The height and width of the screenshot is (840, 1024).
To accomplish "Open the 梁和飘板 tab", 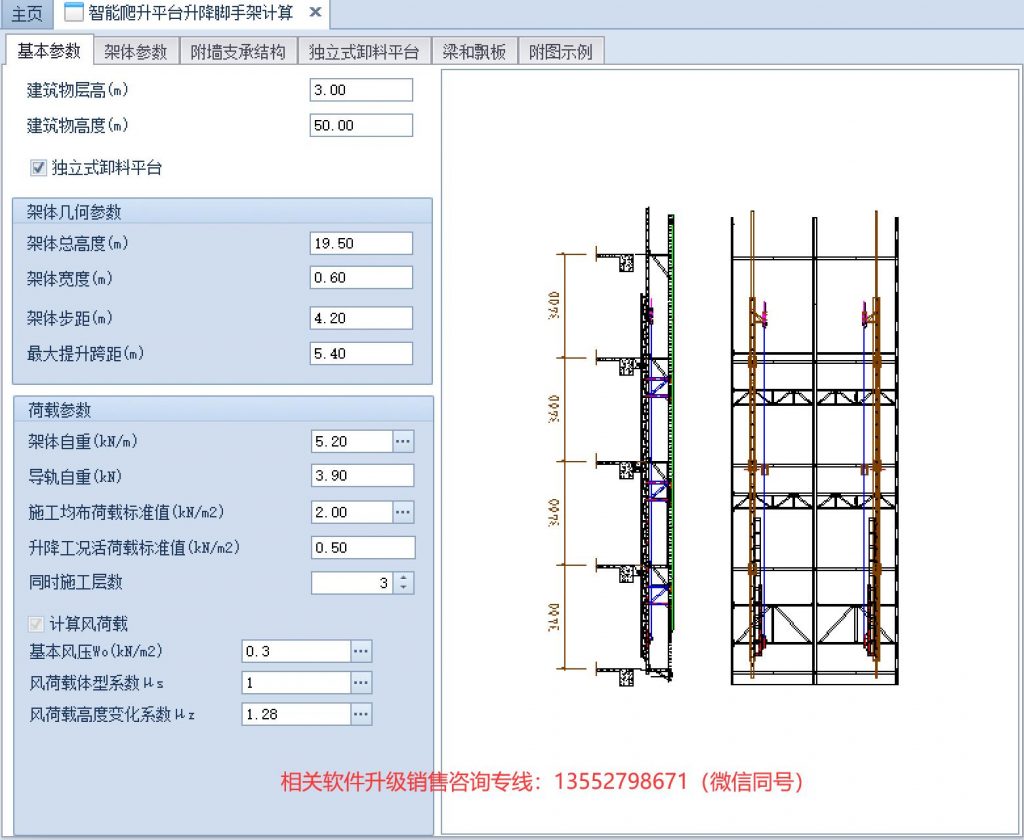I will tap(474, 52).
